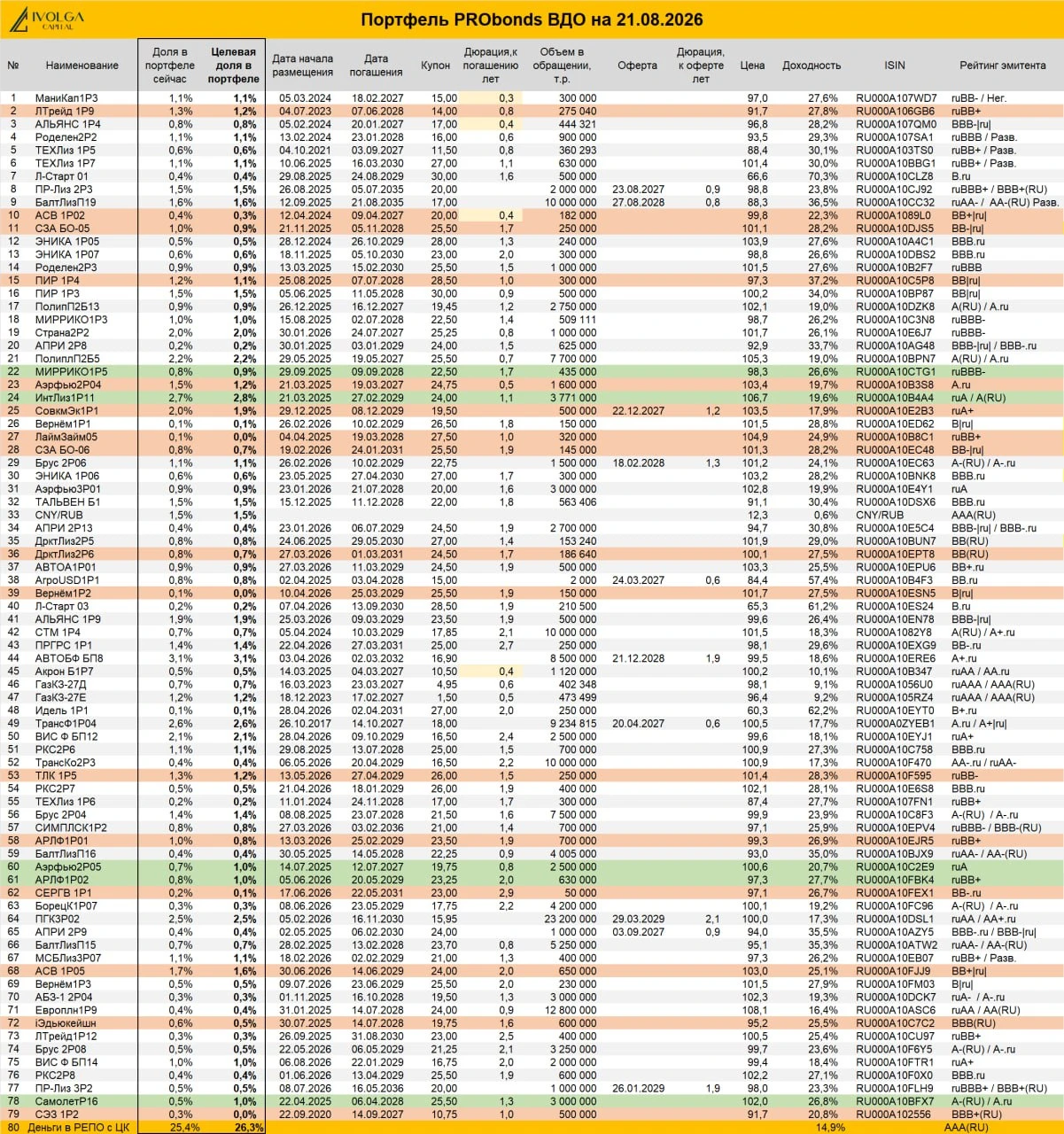
Task: Select the 'СовкмЭк1Р1' name cell
Action: pos(67,411)
